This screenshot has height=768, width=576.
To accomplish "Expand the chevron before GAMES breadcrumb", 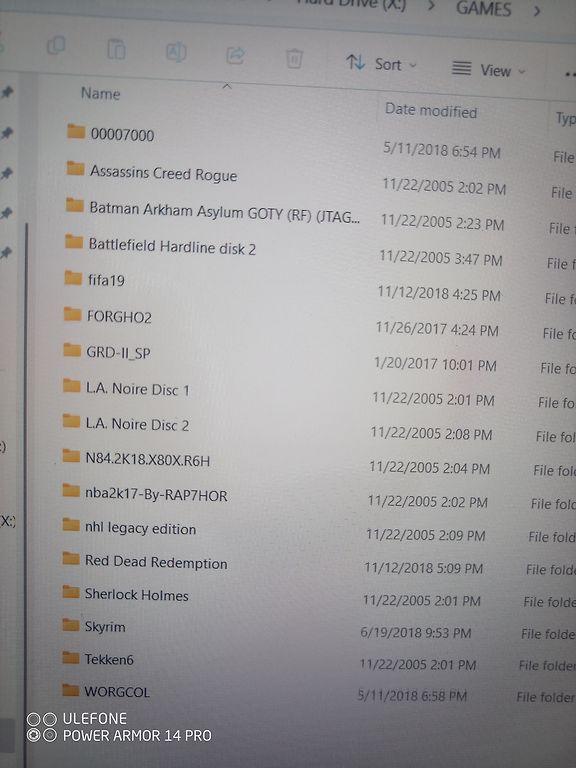I will (431, 6).
